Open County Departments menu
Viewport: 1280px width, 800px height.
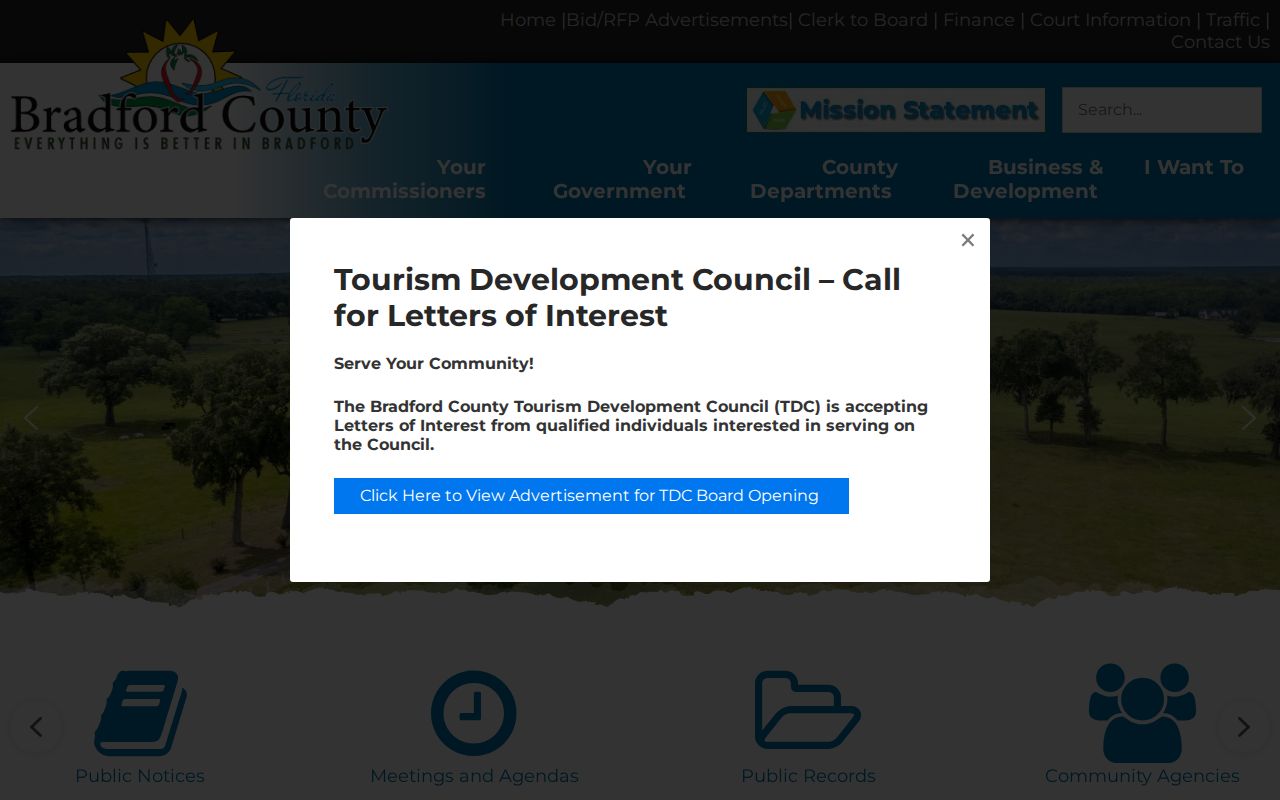tap(824, 179)
